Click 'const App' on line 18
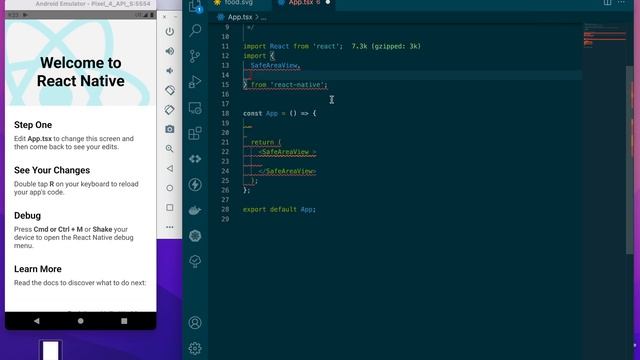The height and width of the screenshot is (360, 640). (260, 113)
